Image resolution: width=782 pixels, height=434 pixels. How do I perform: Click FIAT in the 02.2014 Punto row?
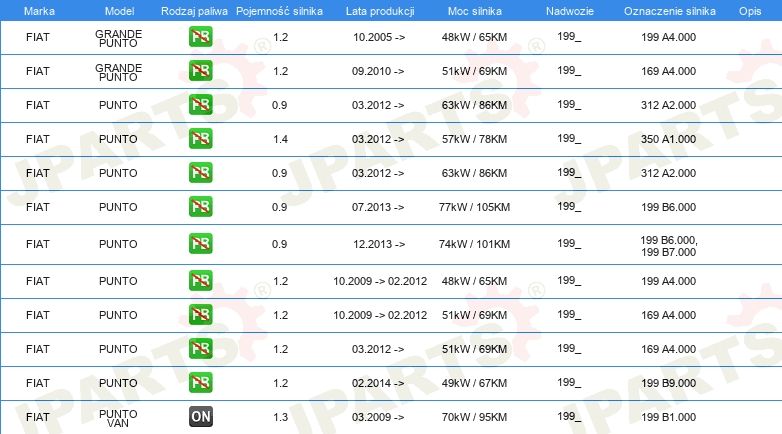point(38,383)
